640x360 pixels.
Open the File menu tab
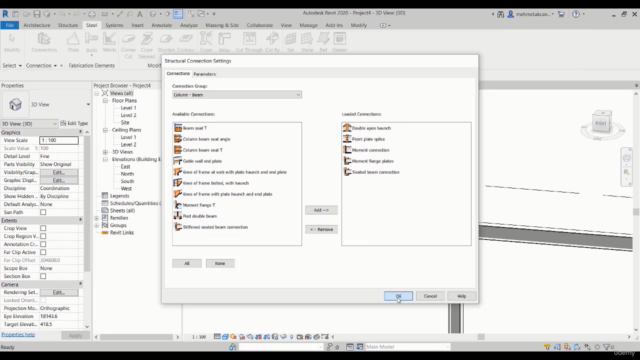pos(9,25)
